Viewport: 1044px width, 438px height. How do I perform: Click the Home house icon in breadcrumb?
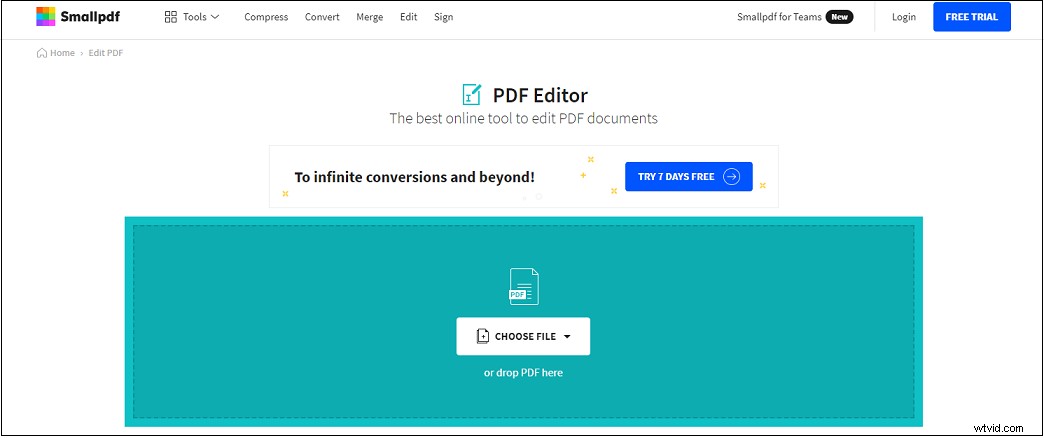pos(42,53)
